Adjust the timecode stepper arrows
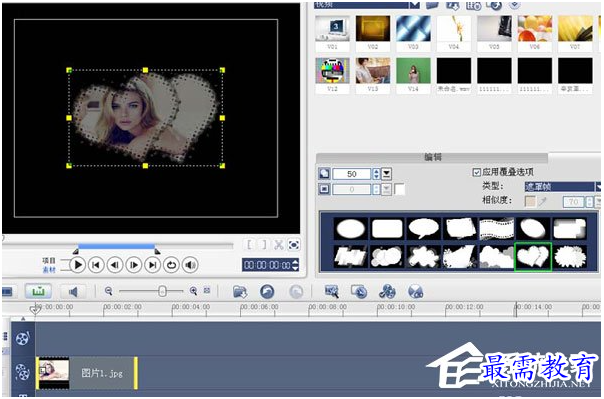Image resolution: width=604 pixels, height=399 pixels. 295,265
